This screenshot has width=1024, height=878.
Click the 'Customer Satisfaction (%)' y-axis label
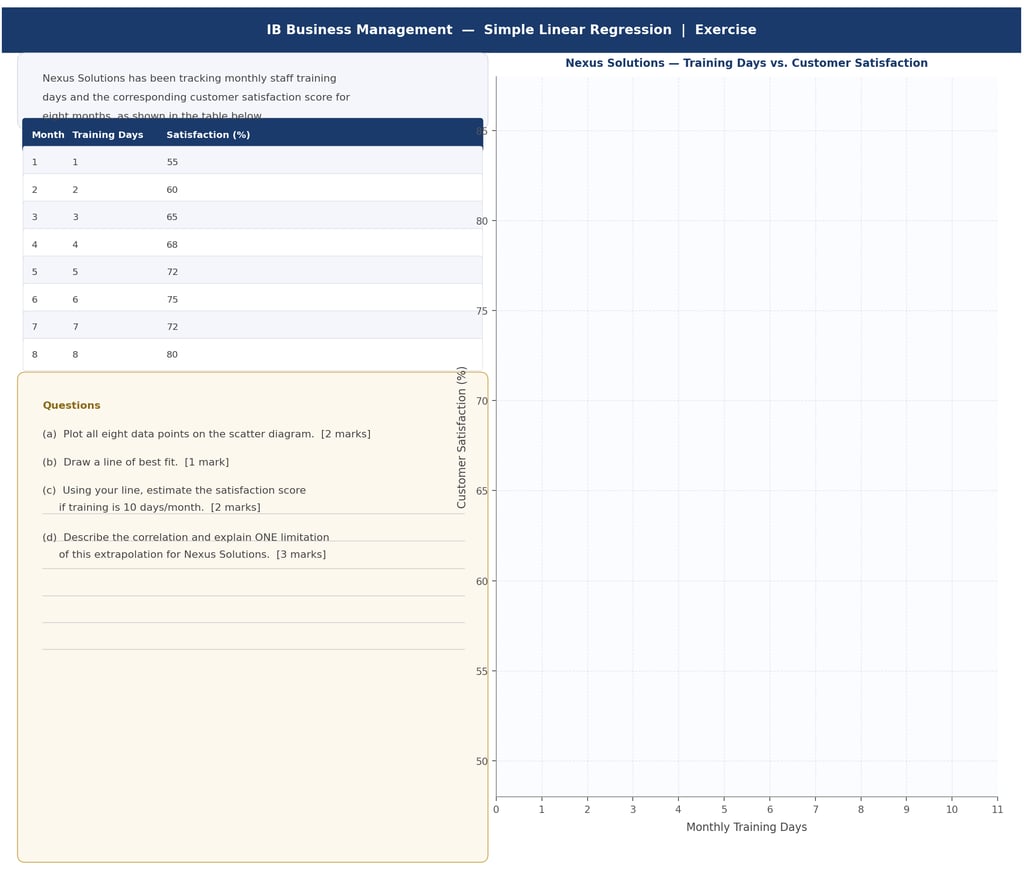(x=461, y=438)
